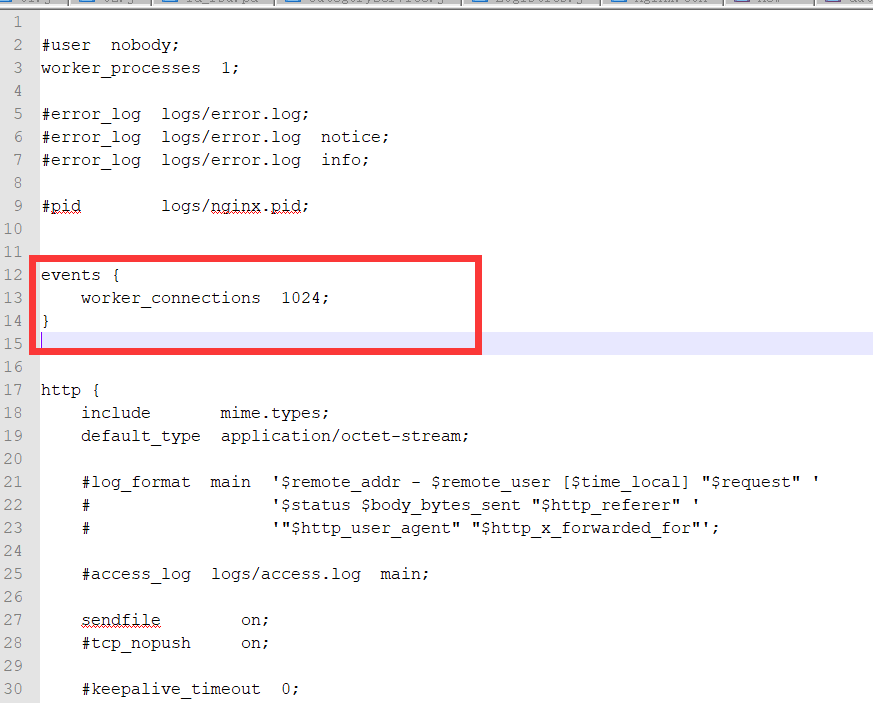The width and height of the screenshot is (873, 703).
Task: Click the value '1024;'
Action: pos(305,298)
